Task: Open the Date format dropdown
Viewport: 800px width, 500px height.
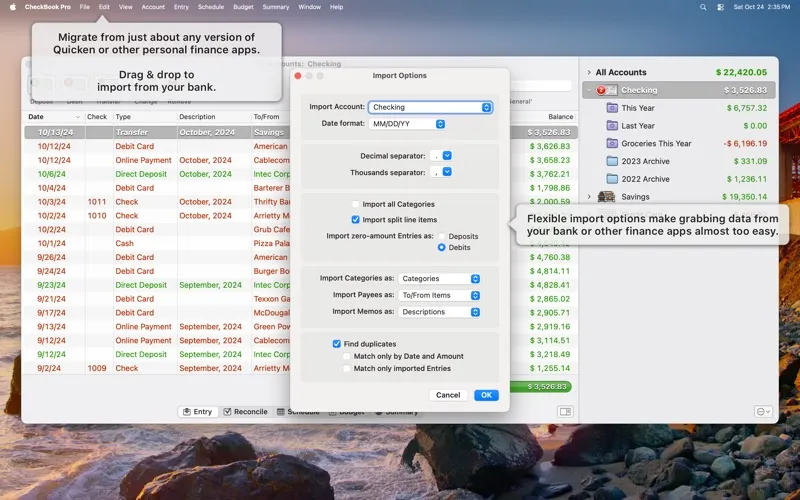Action: (407, 124)
